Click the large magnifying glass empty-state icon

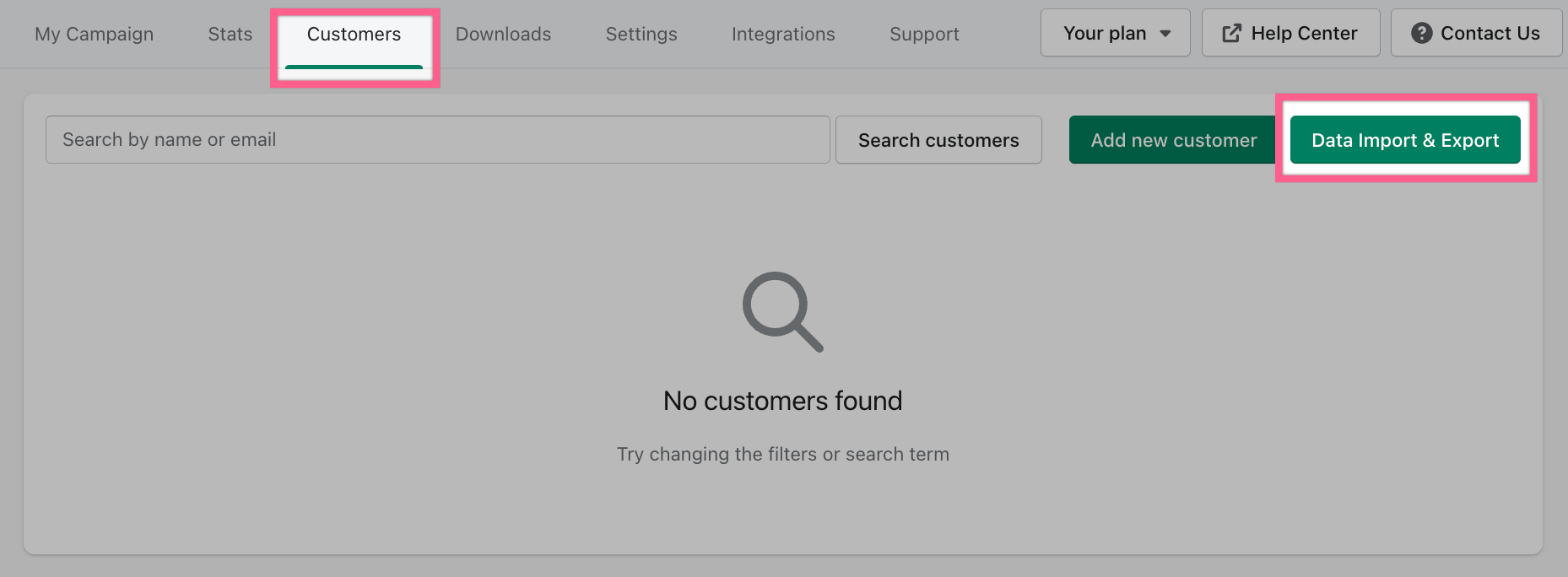coord(782,311)
